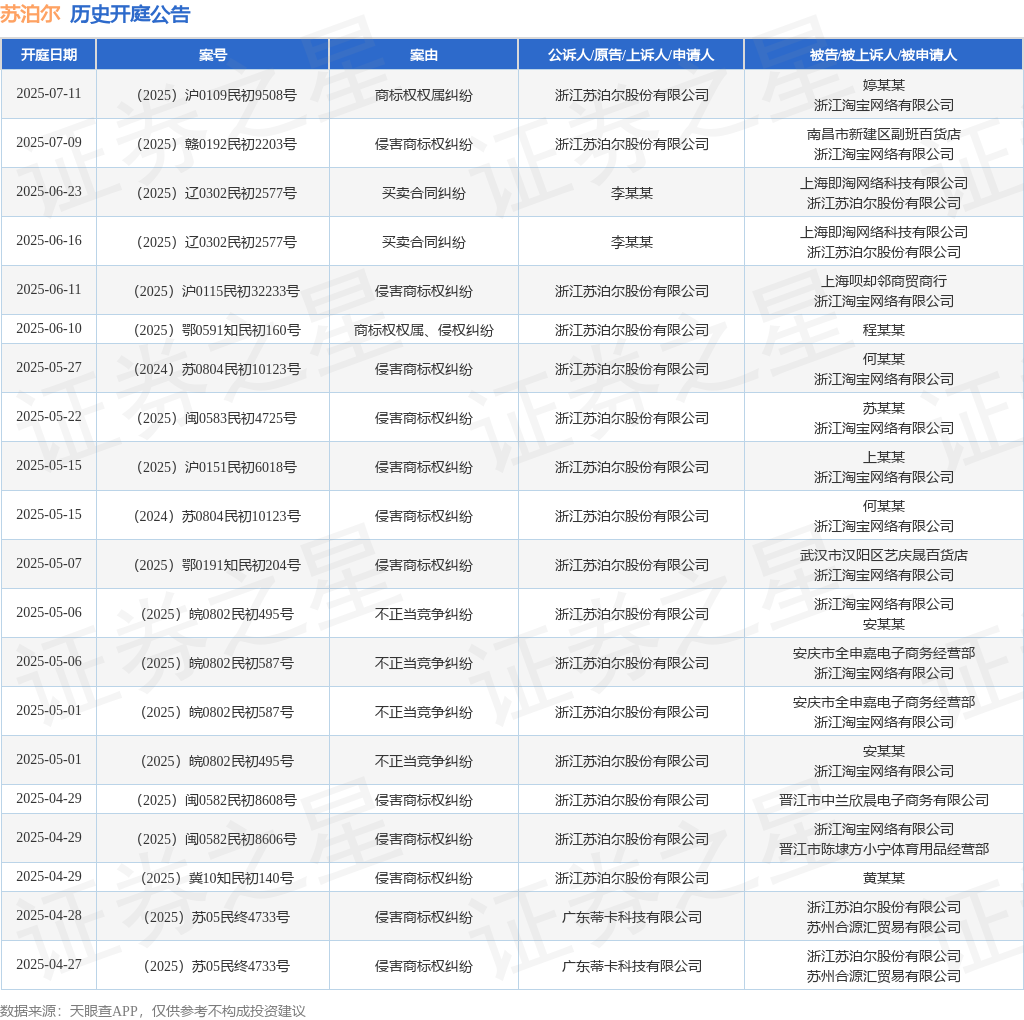Screen dimensions: 1024x1020
Task: Click the date 2025-06-23
Action: pos(49,191)
